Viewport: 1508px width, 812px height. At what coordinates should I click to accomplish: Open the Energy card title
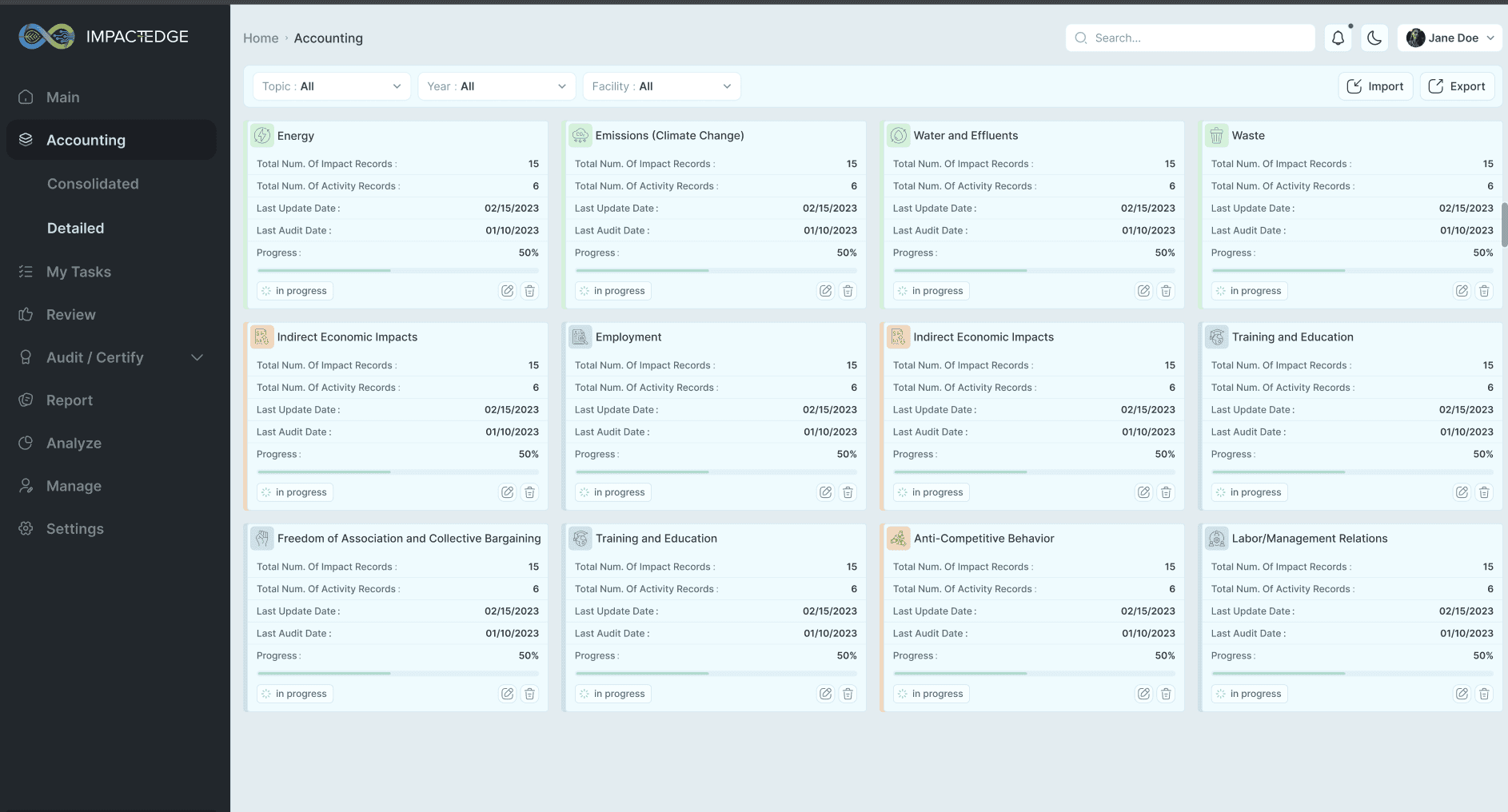(296, 136)
